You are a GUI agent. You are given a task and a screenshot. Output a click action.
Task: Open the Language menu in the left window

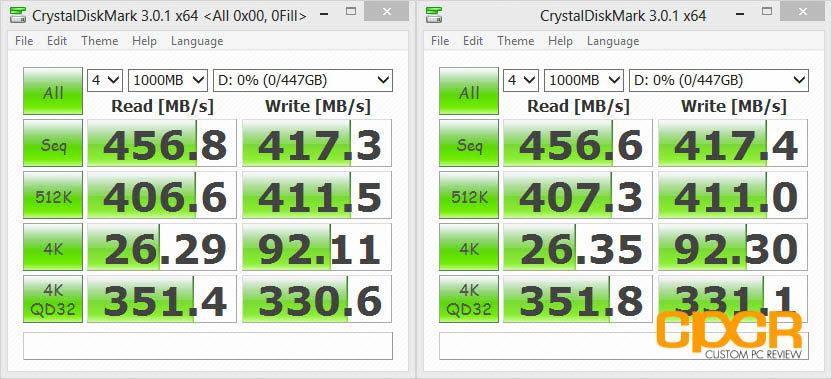tap(197, 41)
